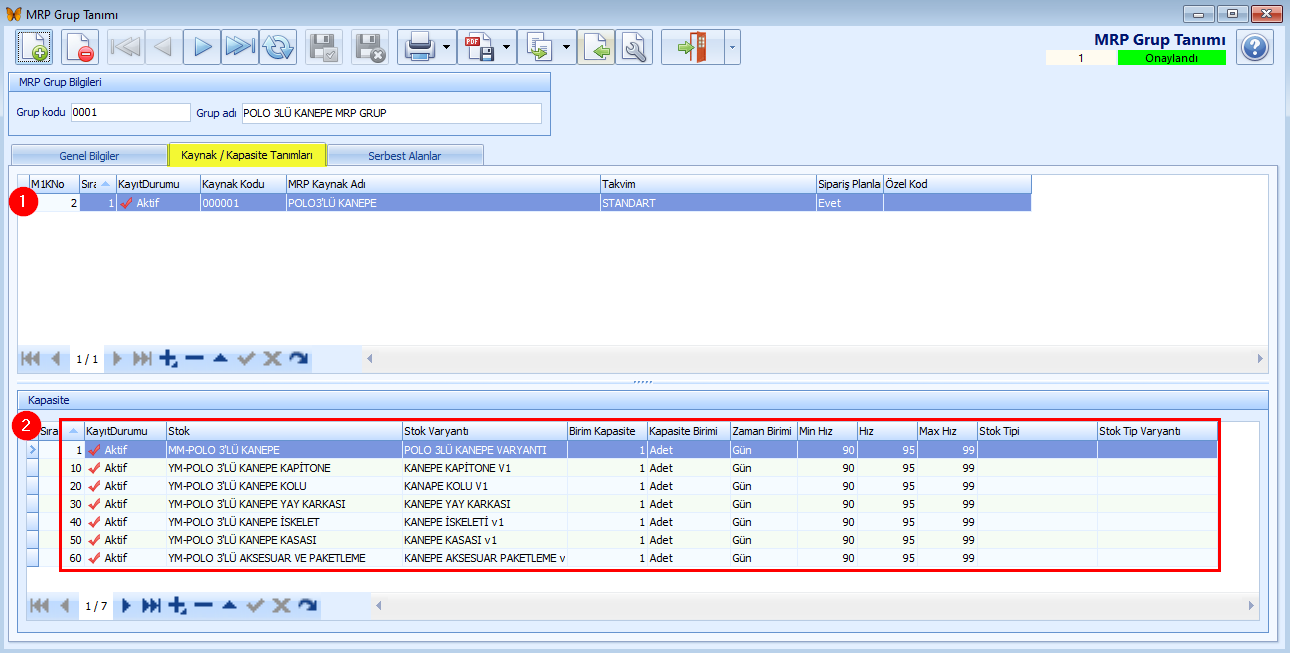Click the Birim Kapasite column header

[x=607, y=431]
